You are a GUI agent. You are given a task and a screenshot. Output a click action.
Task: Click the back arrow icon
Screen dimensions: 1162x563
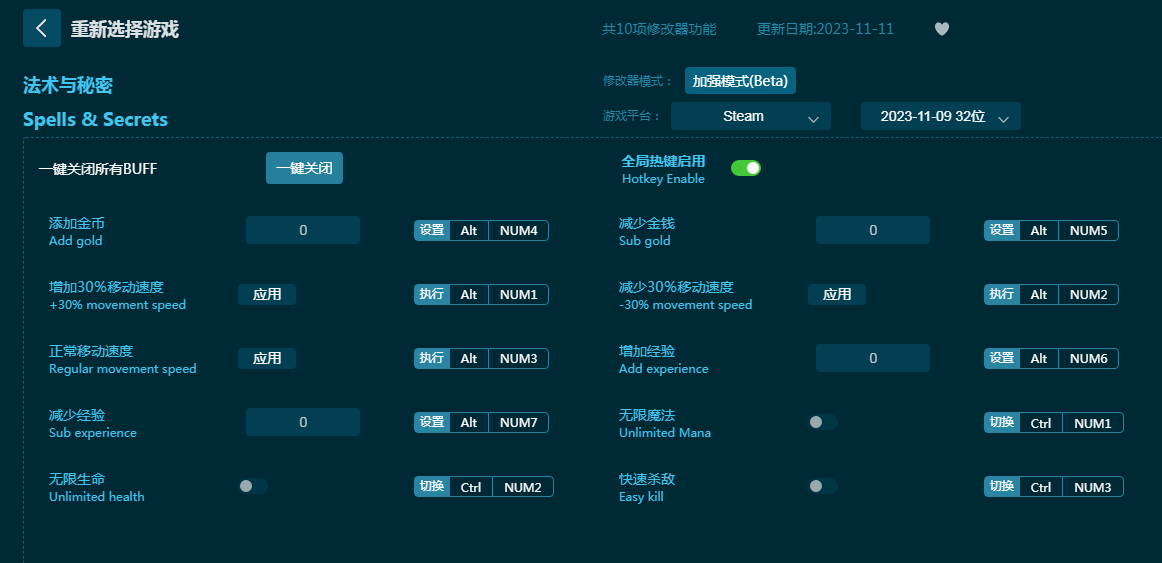tap(41, 28)
